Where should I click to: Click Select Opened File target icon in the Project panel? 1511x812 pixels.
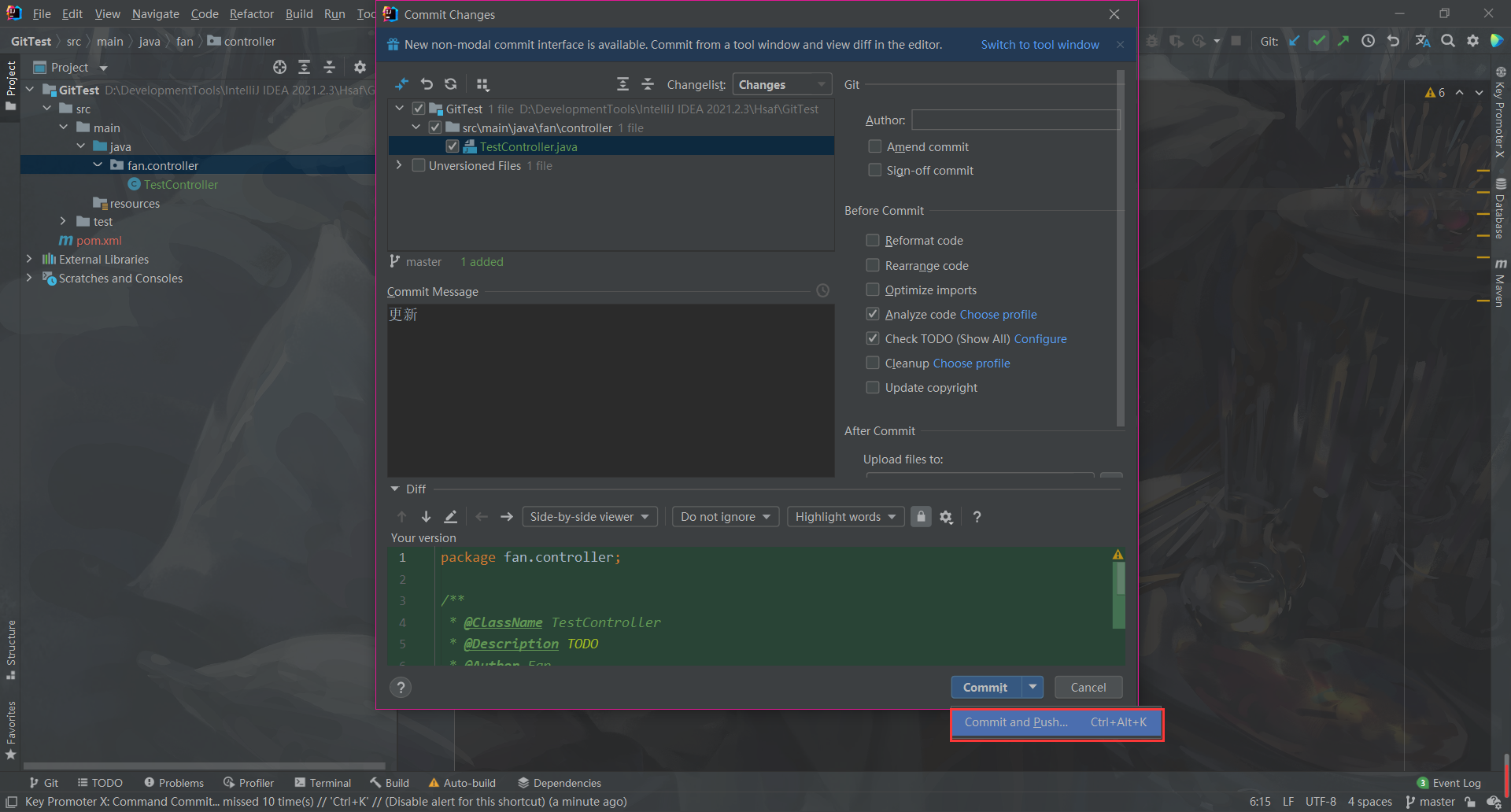tap(279, 68)
